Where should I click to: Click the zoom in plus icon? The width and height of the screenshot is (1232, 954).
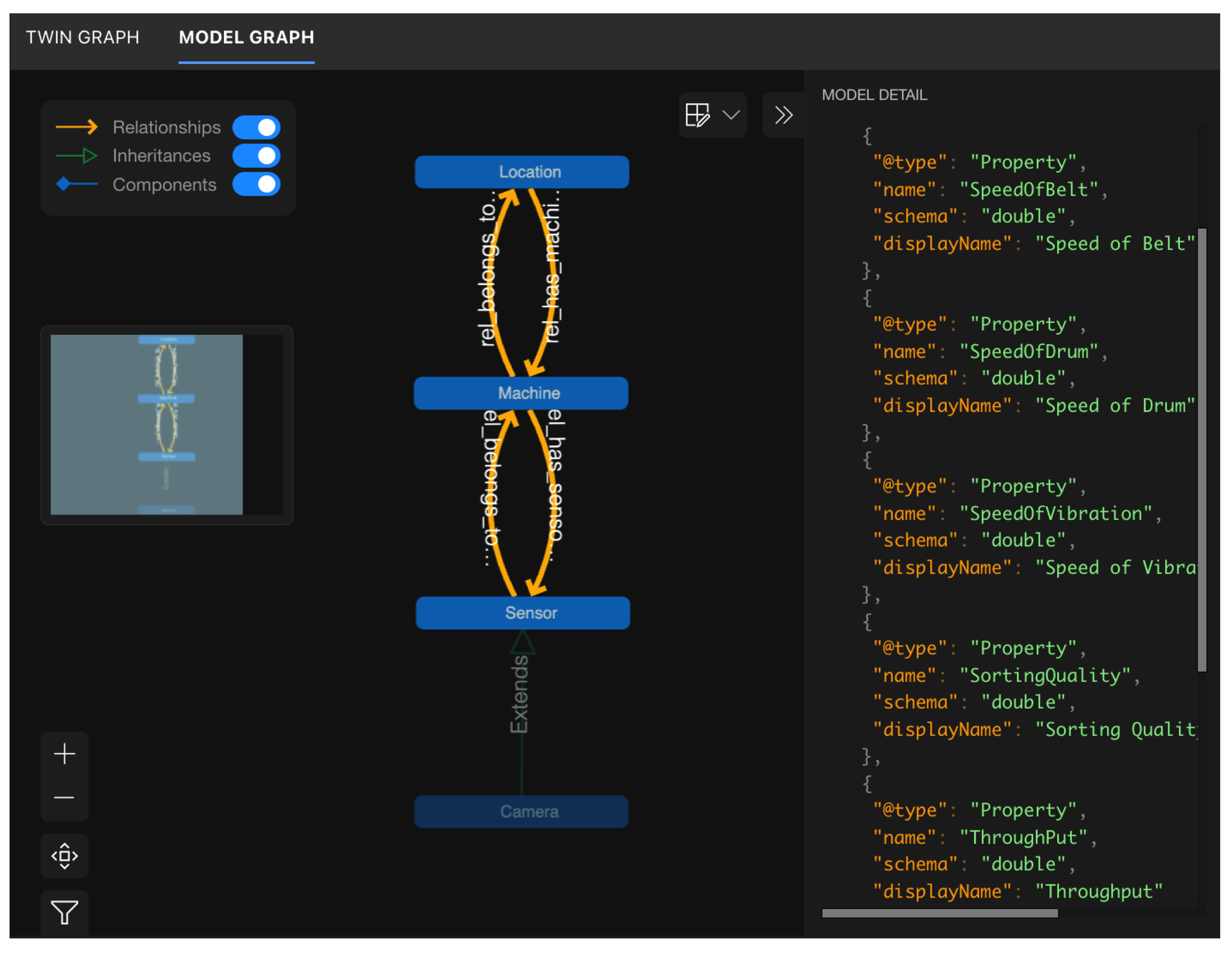coord(64,754)
